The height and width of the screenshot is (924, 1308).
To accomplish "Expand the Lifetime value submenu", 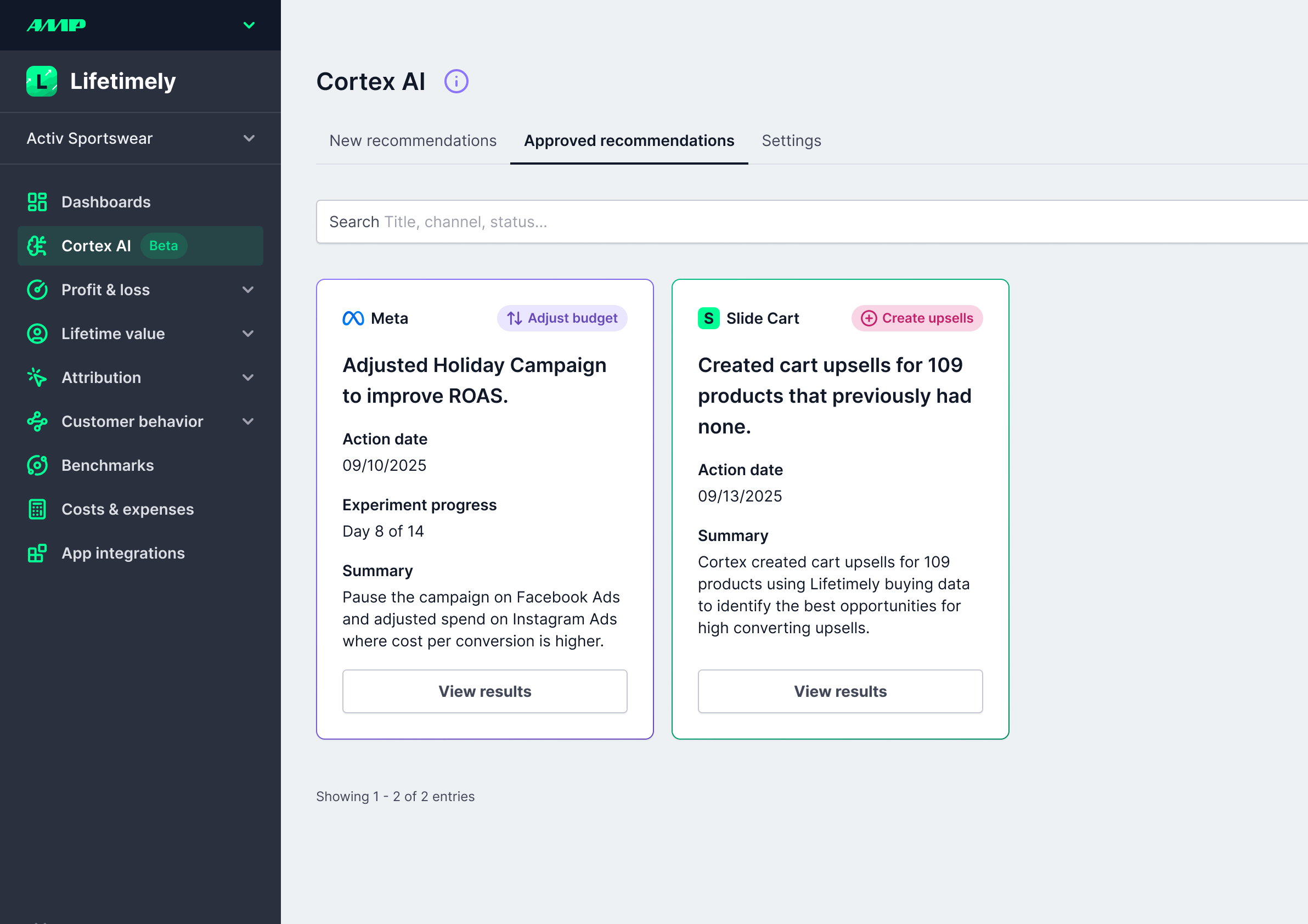I will (248, 334).
